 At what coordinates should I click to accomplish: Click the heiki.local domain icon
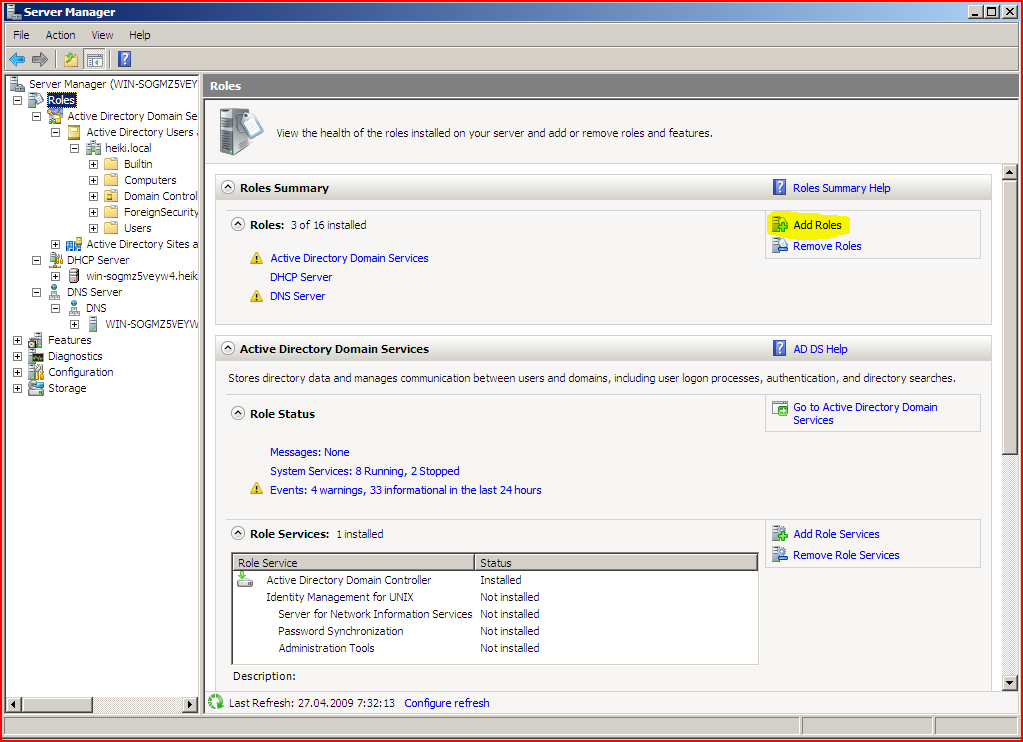coord(93,148)
